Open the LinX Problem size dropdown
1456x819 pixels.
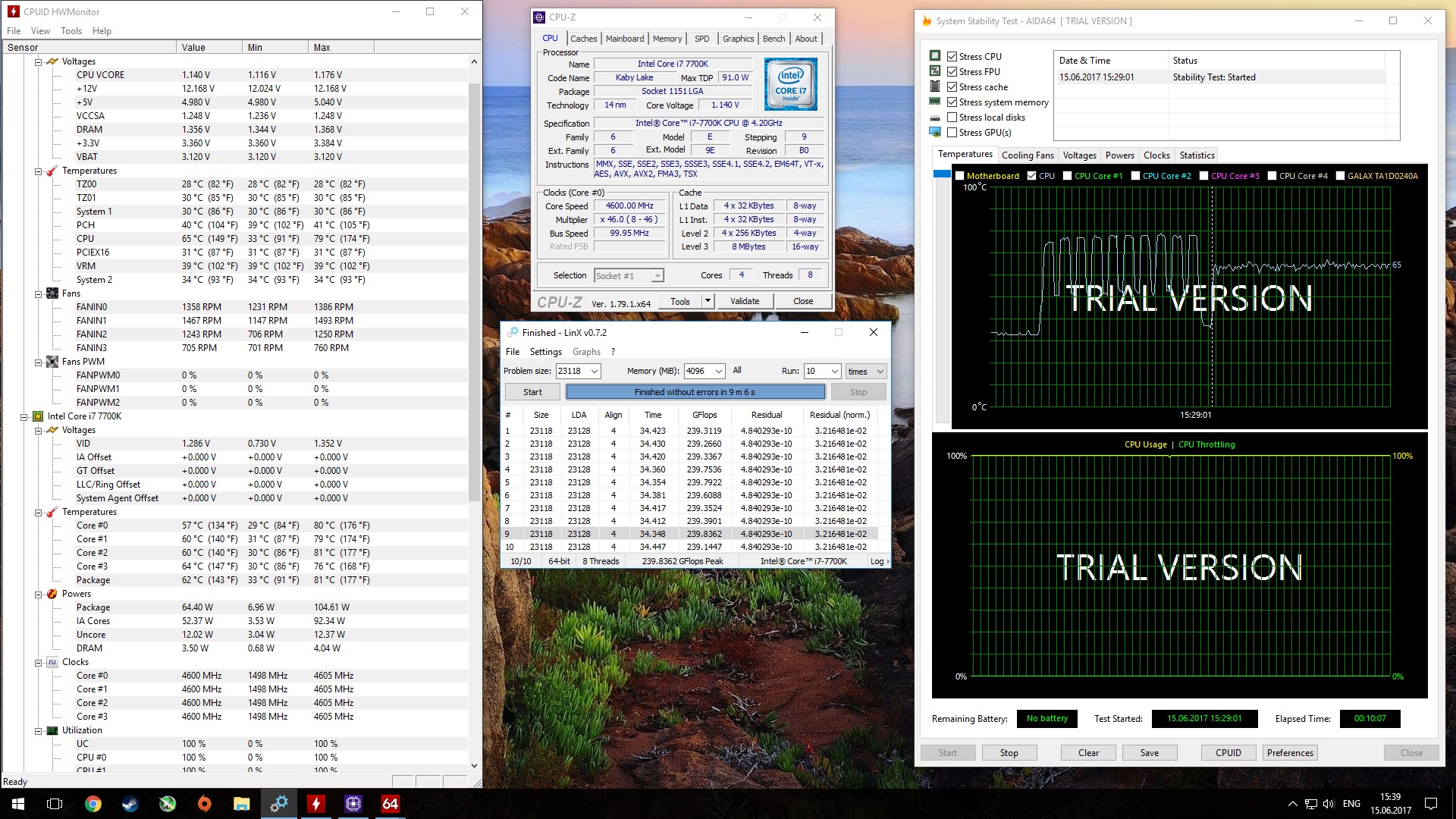595,371
